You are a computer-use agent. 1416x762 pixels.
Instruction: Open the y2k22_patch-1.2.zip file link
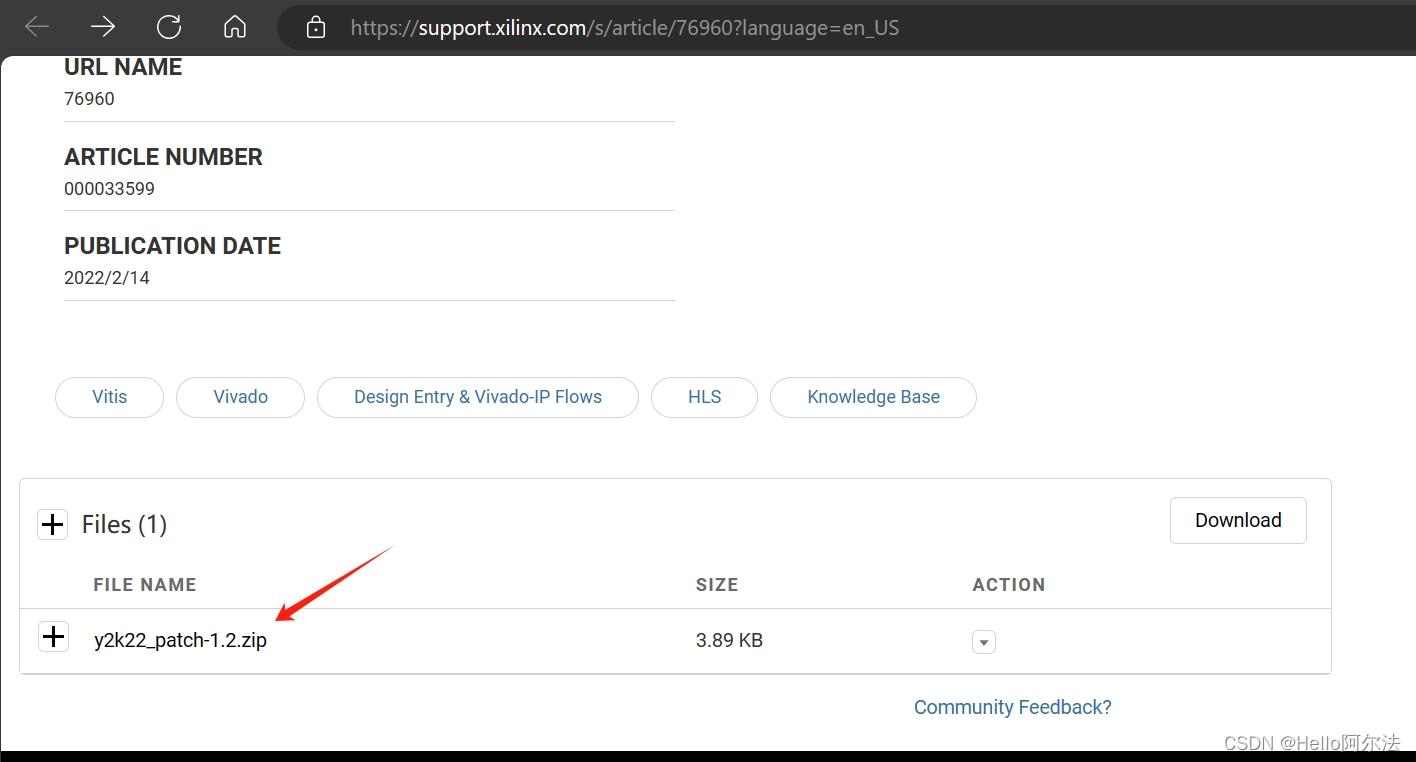click(181, 641)
